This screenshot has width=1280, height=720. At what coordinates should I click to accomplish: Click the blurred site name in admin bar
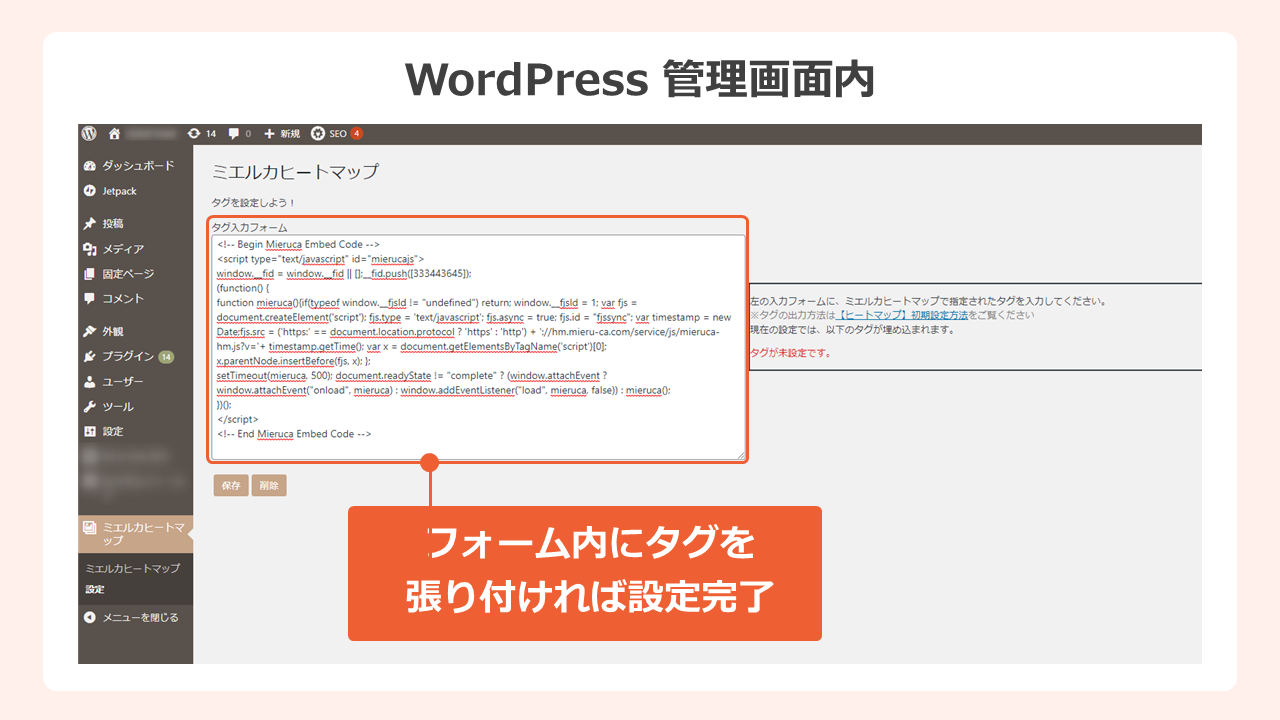pyautogui.click(x=151, y=133)
